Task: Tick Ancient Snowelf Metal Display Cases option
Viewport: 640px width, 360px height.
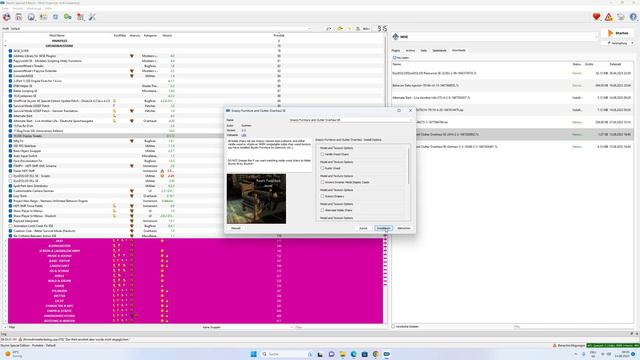Action: coord(322,182)
